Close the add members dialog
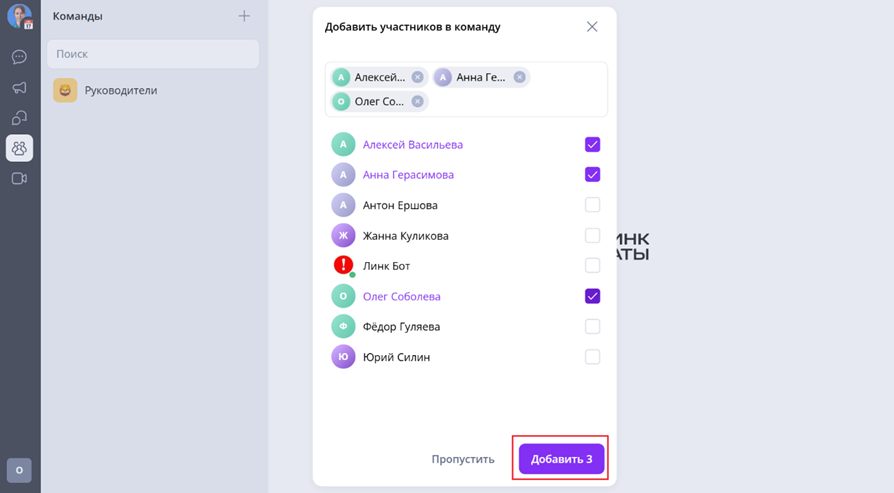The height and width of the screenshot is (493, 894). point(592,27)
